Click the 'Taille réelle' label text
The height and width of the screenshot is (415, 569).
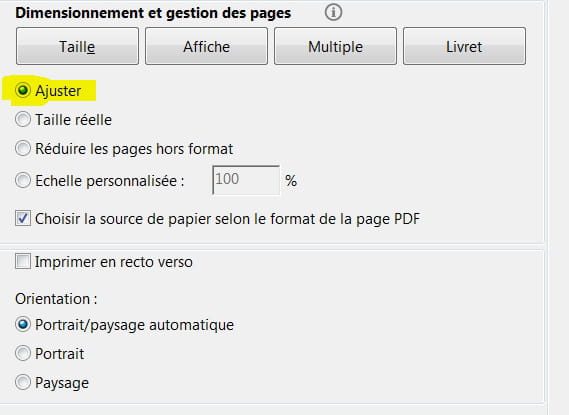pyautogui.click(x=73, y=120)
